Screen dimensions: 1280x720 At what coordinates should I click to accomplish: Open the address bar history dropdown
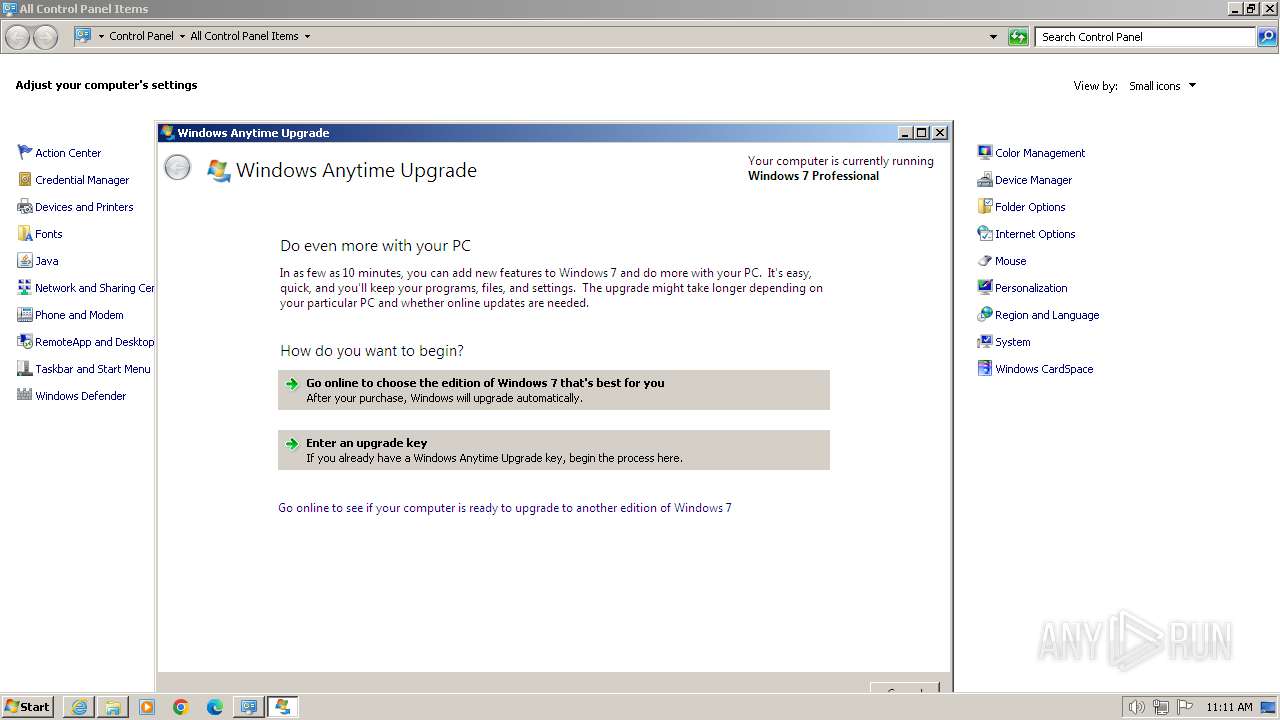(993, 37)
